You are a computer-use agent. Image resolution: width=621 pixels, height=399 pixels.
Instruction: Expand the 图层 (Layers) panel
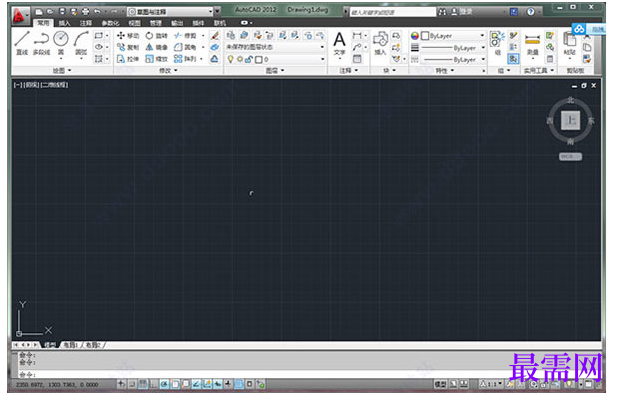pyautogui.click(x=275, y=70)
